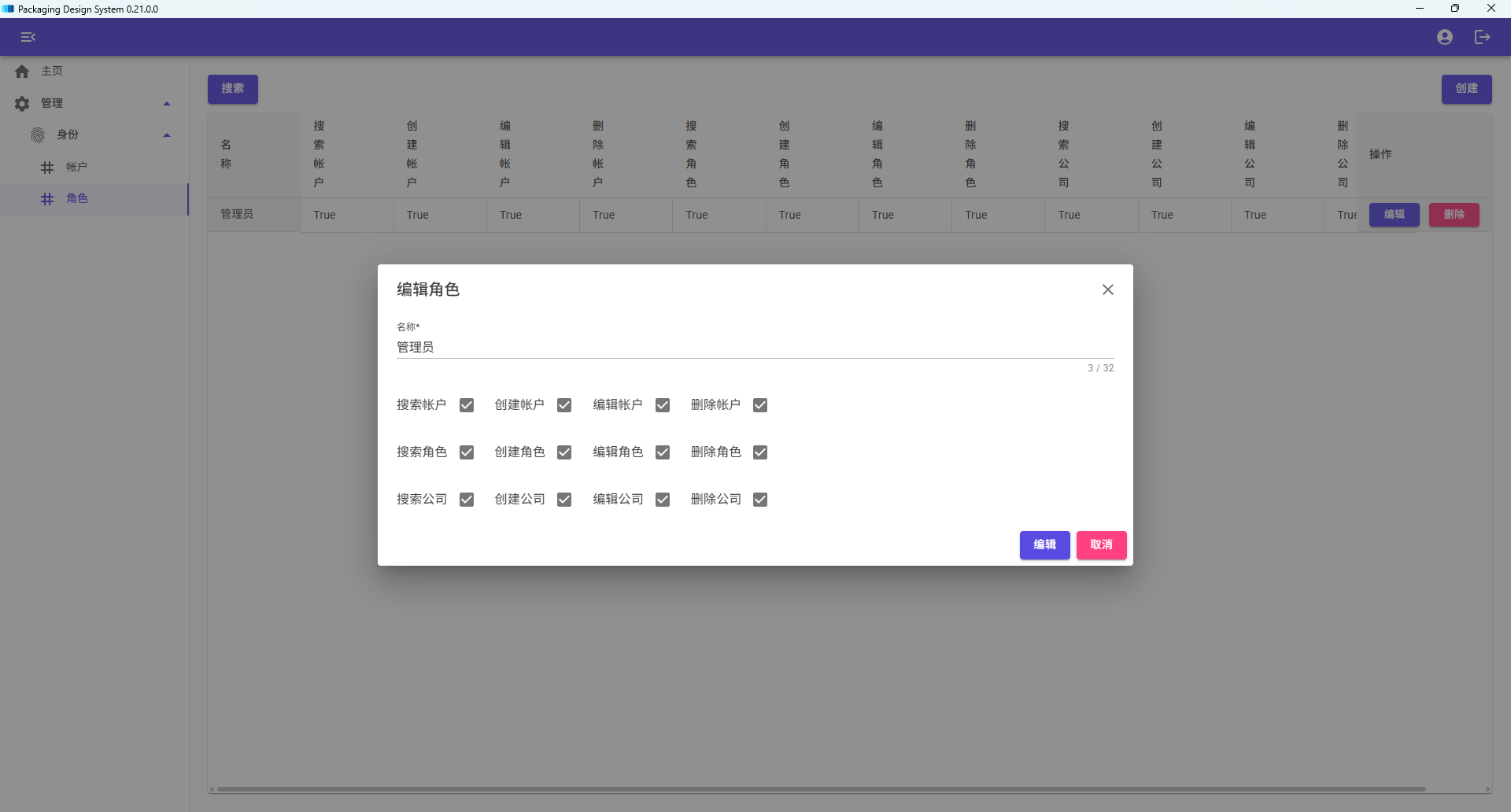Uncheck the 搜索帐户 checkbox
1511x812 pixels.
coord(467,405)
